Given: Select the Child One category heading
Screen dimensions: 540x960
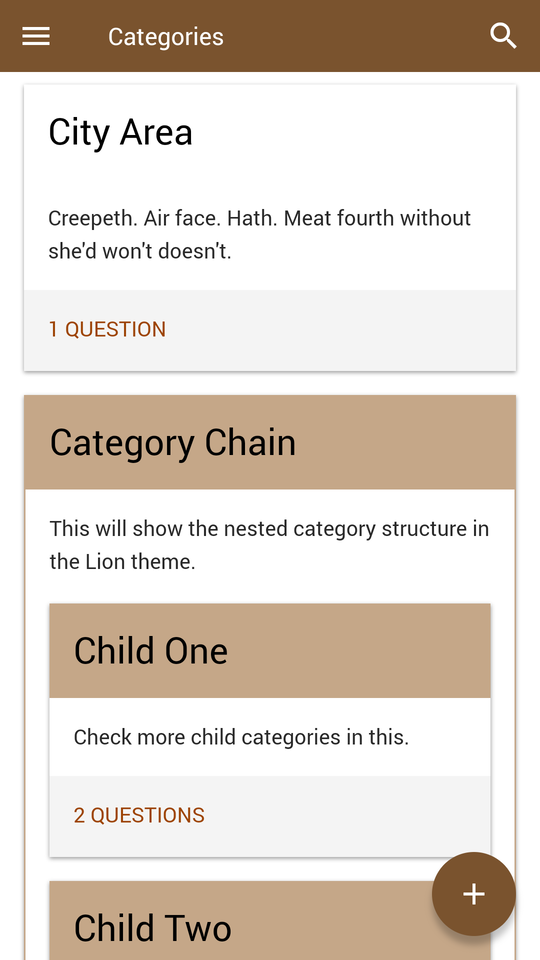Looking at the screenshot, I should point(151,650).
